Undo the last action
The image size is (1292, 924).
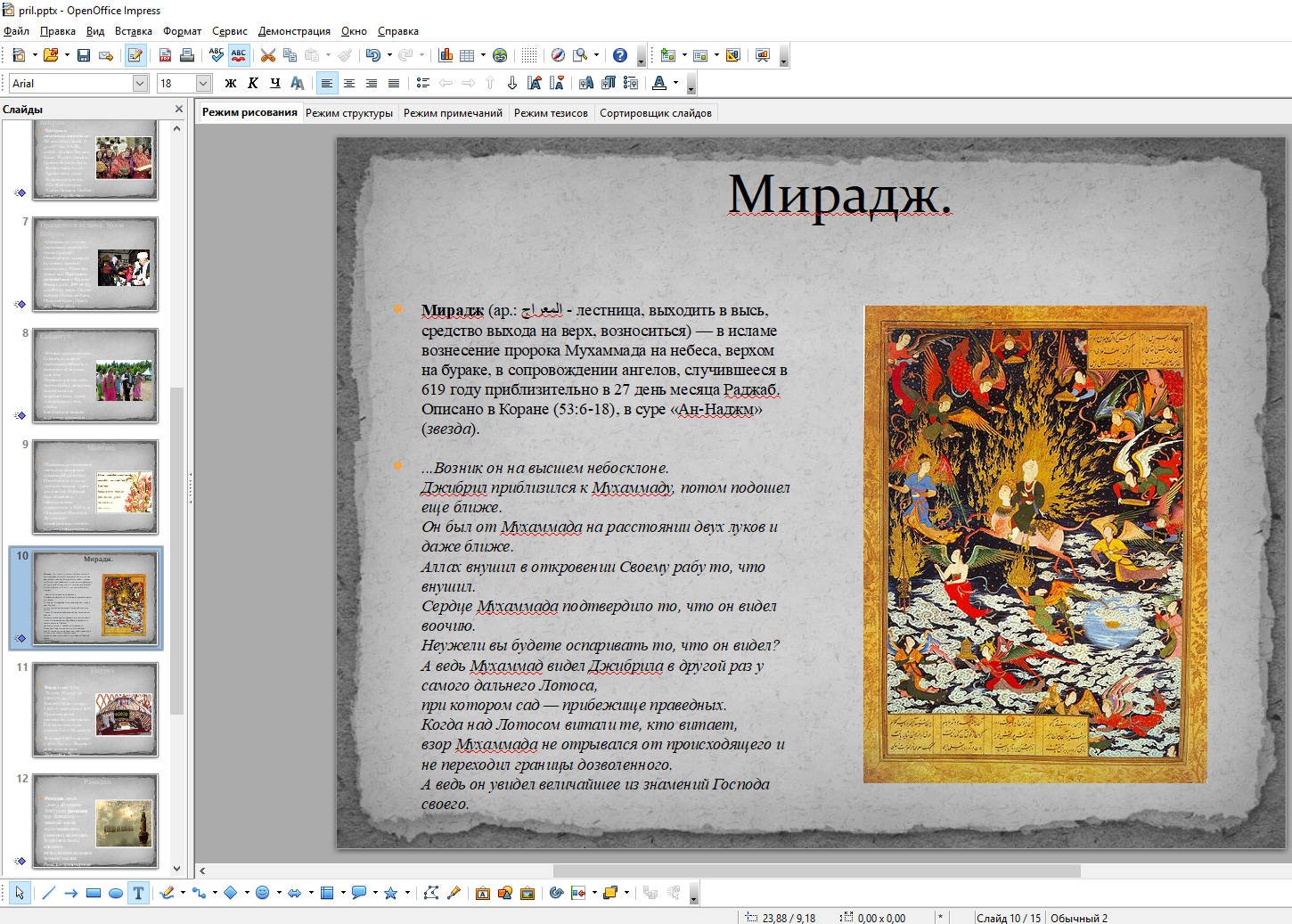coord(372,55)
